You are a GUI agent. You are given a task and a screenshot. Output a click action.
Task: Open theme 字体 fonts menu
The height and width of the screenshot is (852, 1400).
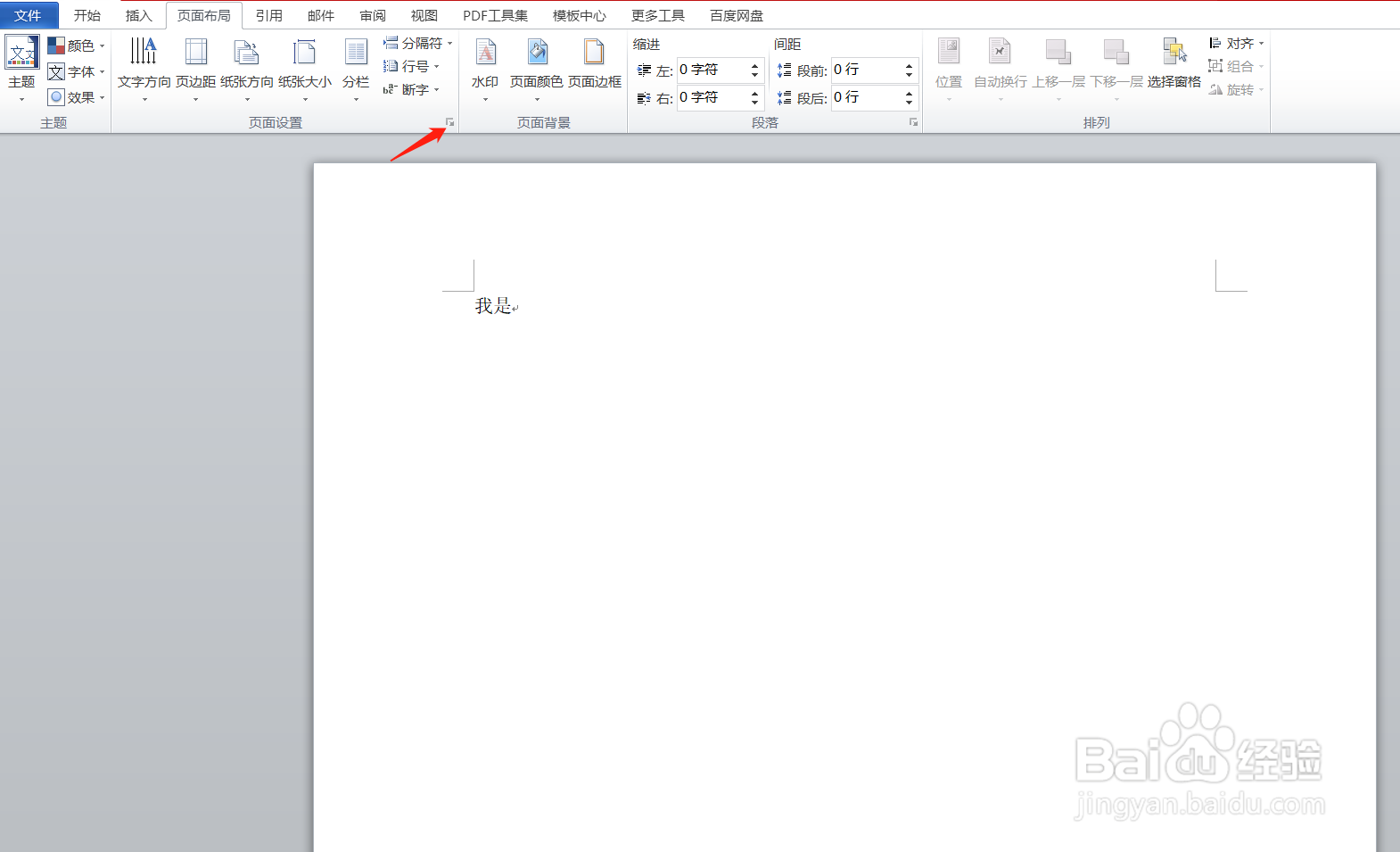[x=76, y=71]
